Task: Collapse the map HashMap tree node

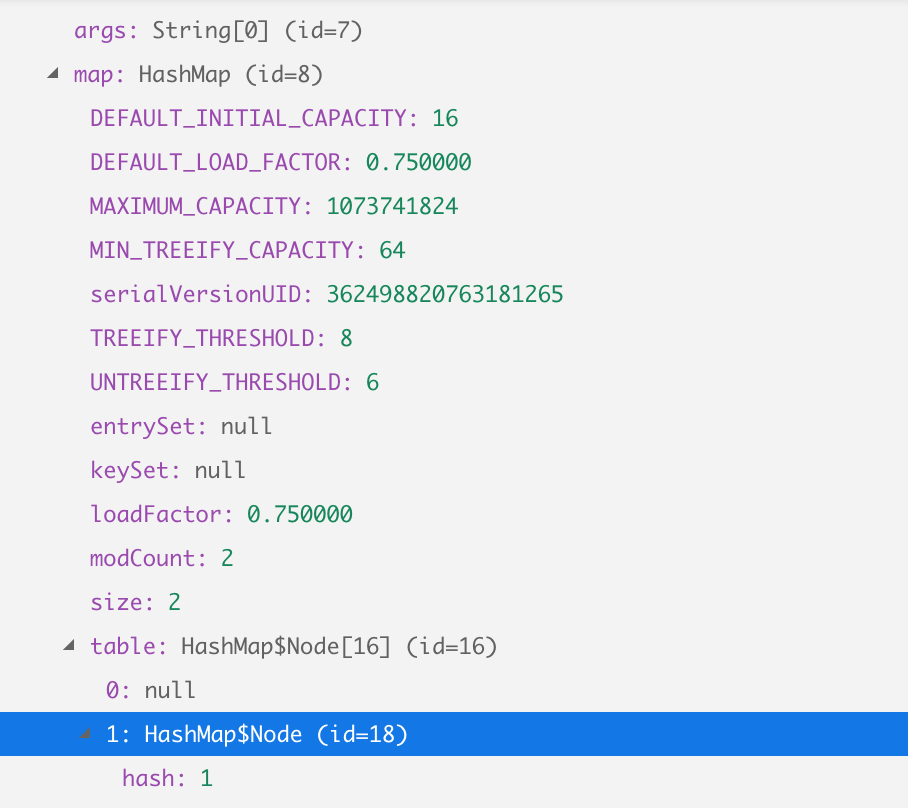Action: pyautogui.click(x=53, y=75)
